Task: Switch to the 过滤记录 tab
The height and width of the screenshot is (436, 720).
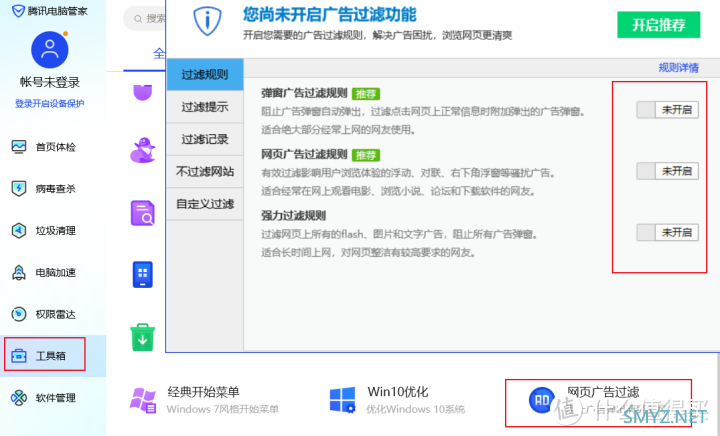Action: [204, 139]
